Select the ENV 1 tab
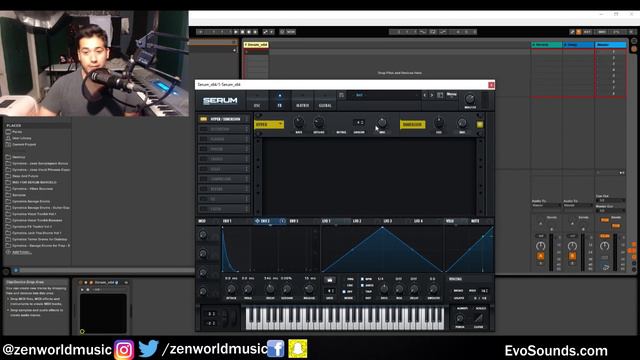The width and height of the screenshot is (640, 360). [227, 221]
